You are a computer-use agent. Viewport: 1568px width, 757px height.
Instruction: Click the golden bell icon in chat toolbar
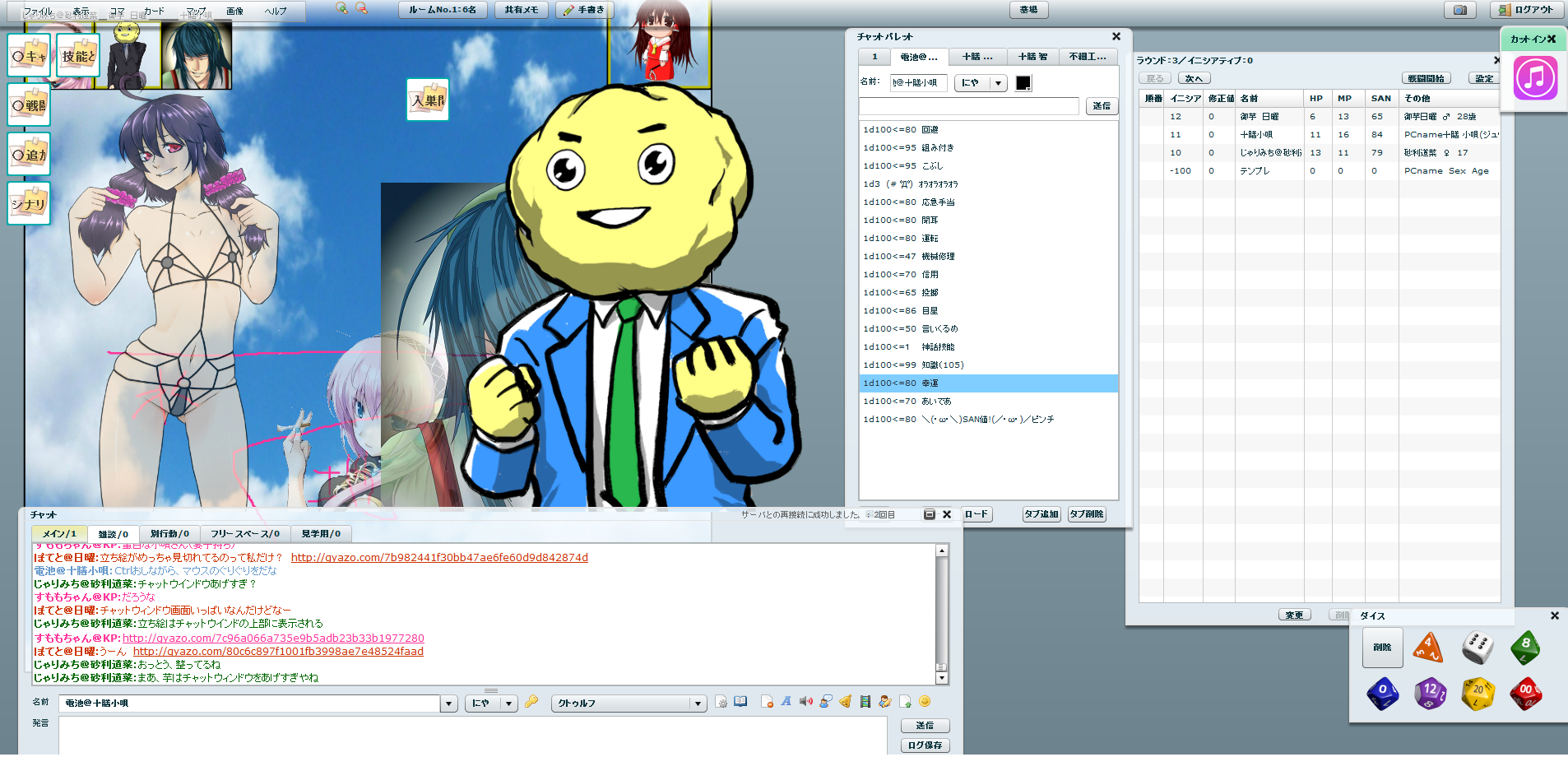[x=846, y=702]
